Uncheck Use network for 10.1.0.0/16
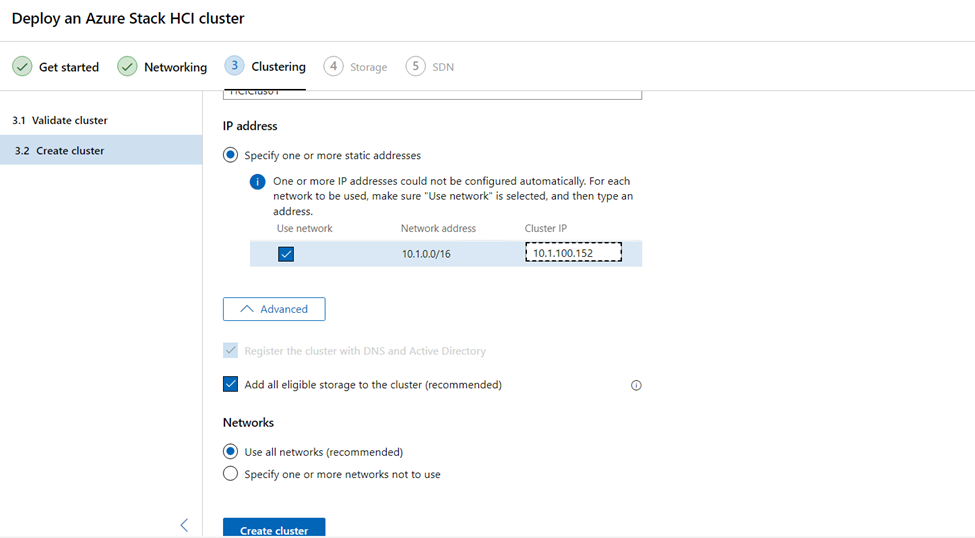This screenshot has height=538, width=975. (x=286, y=254)
